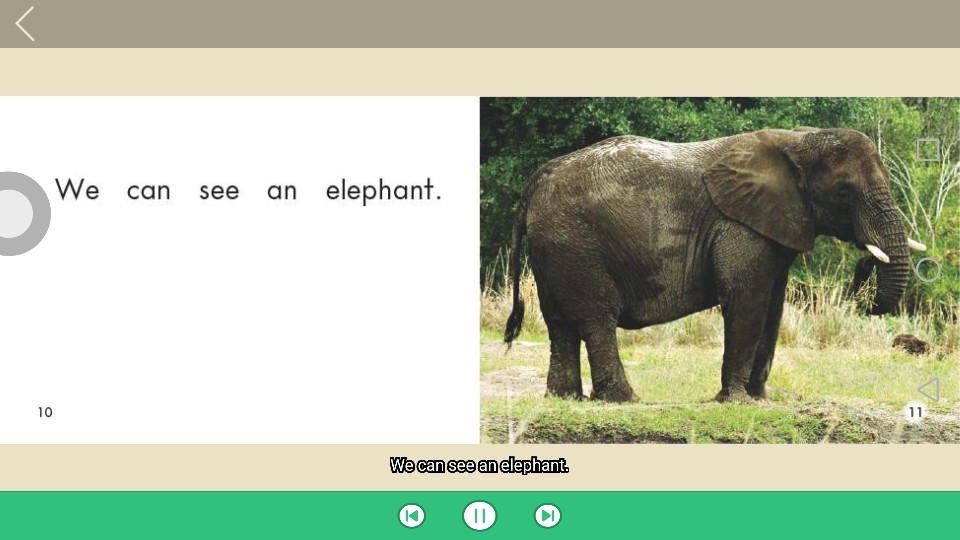Tap the word "see" on the page
Screen dimensions: 960x540
[x=219, y=192]
